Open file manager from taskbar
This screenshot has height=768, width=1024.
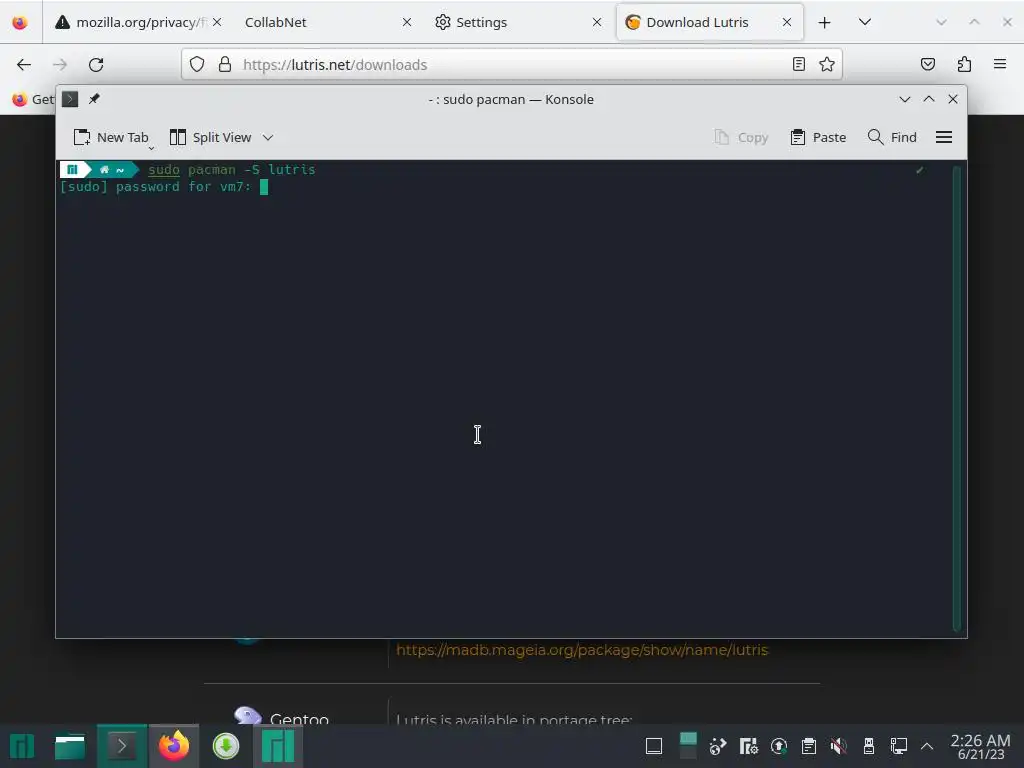pyautogui.click(x=70, y=746)
